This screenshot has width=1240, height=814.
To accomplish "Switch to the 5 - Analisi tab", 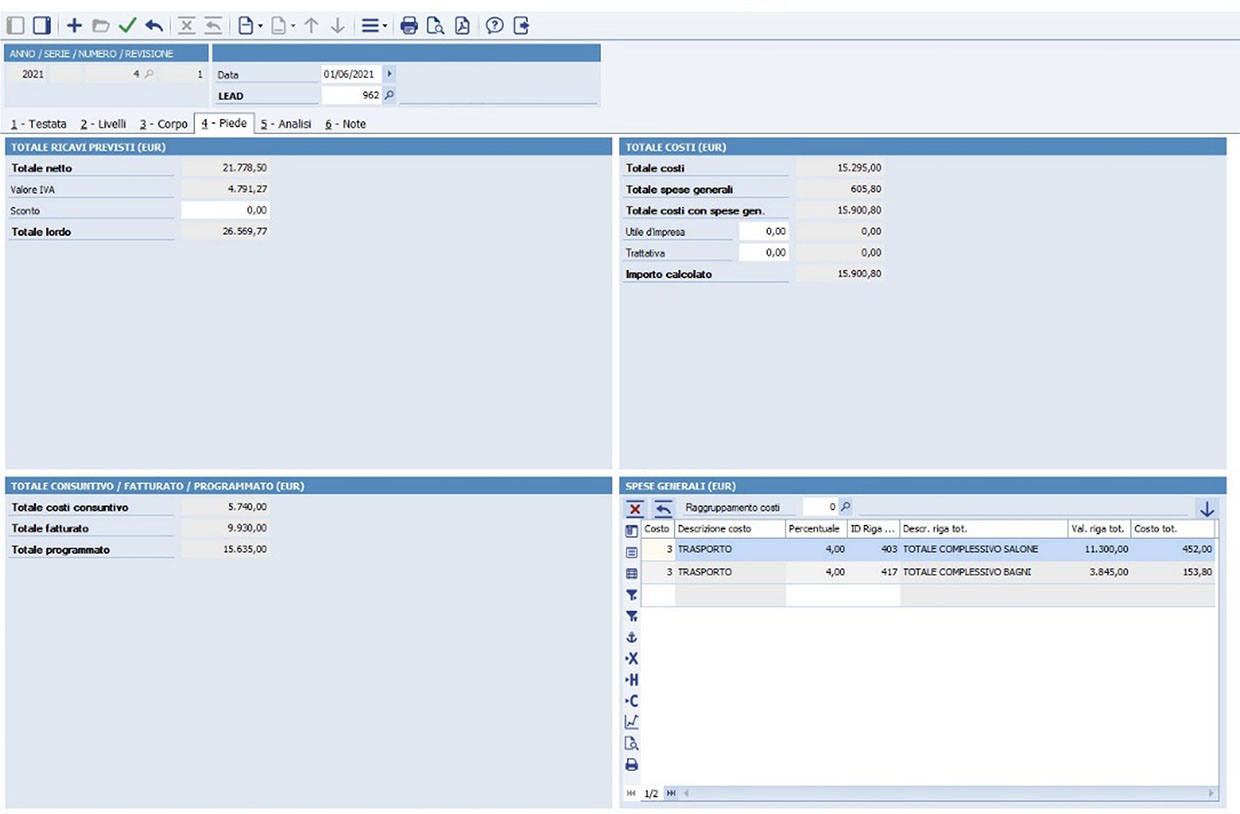I will point(286,124).
